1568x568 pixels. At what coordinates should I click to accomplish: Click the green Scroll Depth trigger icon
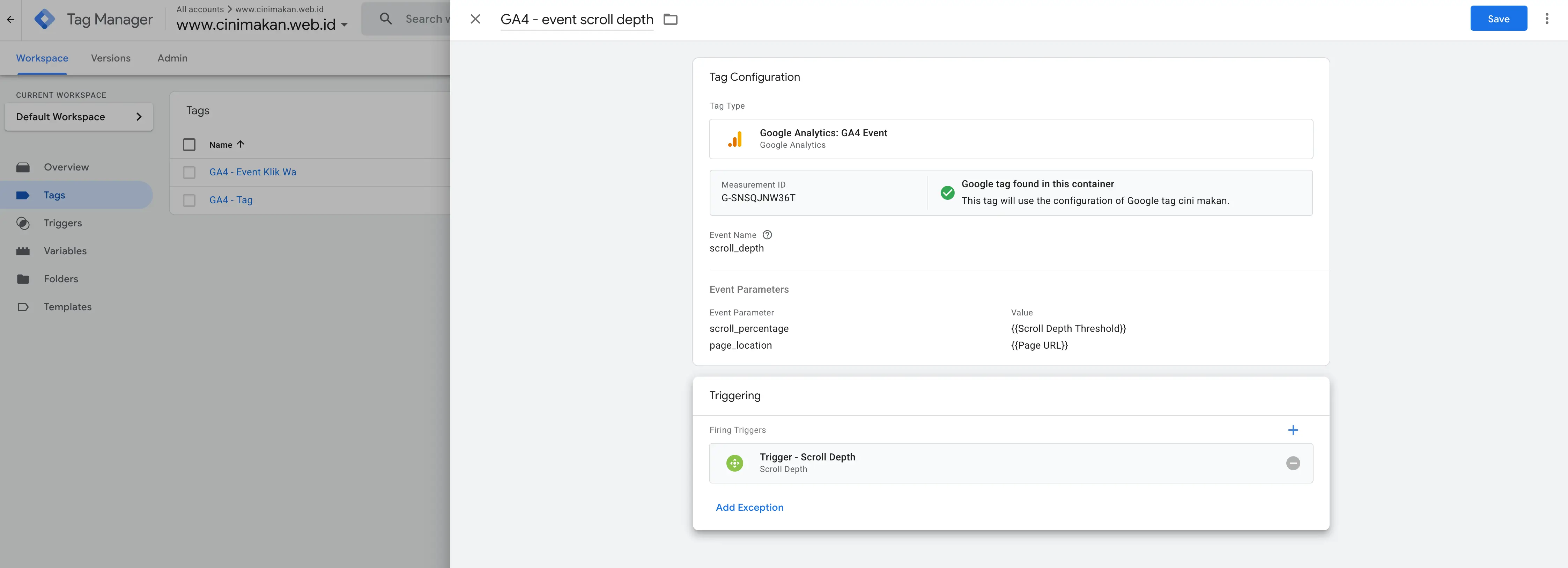[735, 463]
